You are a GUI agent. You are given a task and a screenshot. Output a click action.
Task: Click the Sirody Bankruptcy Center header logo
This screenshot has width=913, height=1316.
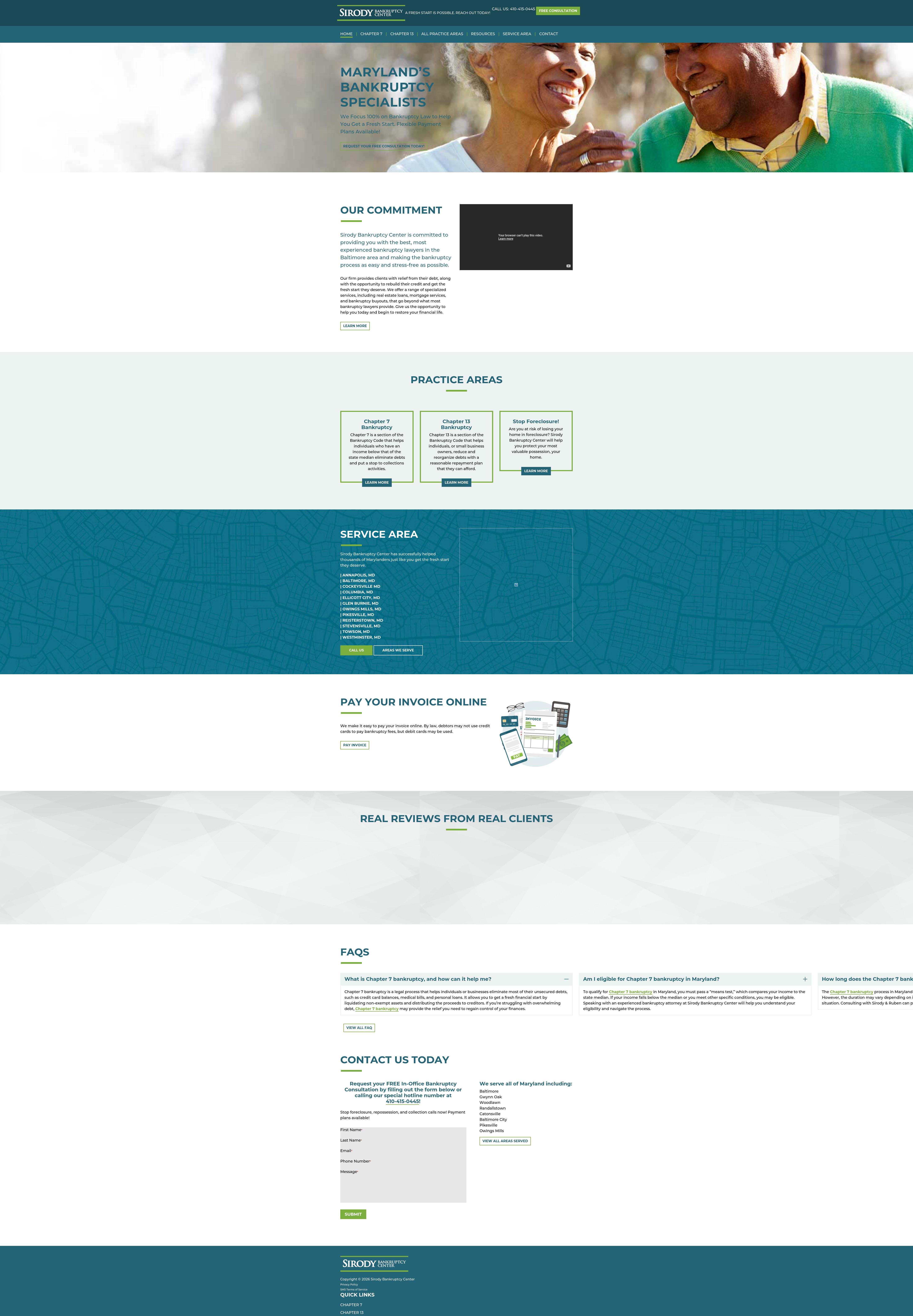[x=371, y=13]
